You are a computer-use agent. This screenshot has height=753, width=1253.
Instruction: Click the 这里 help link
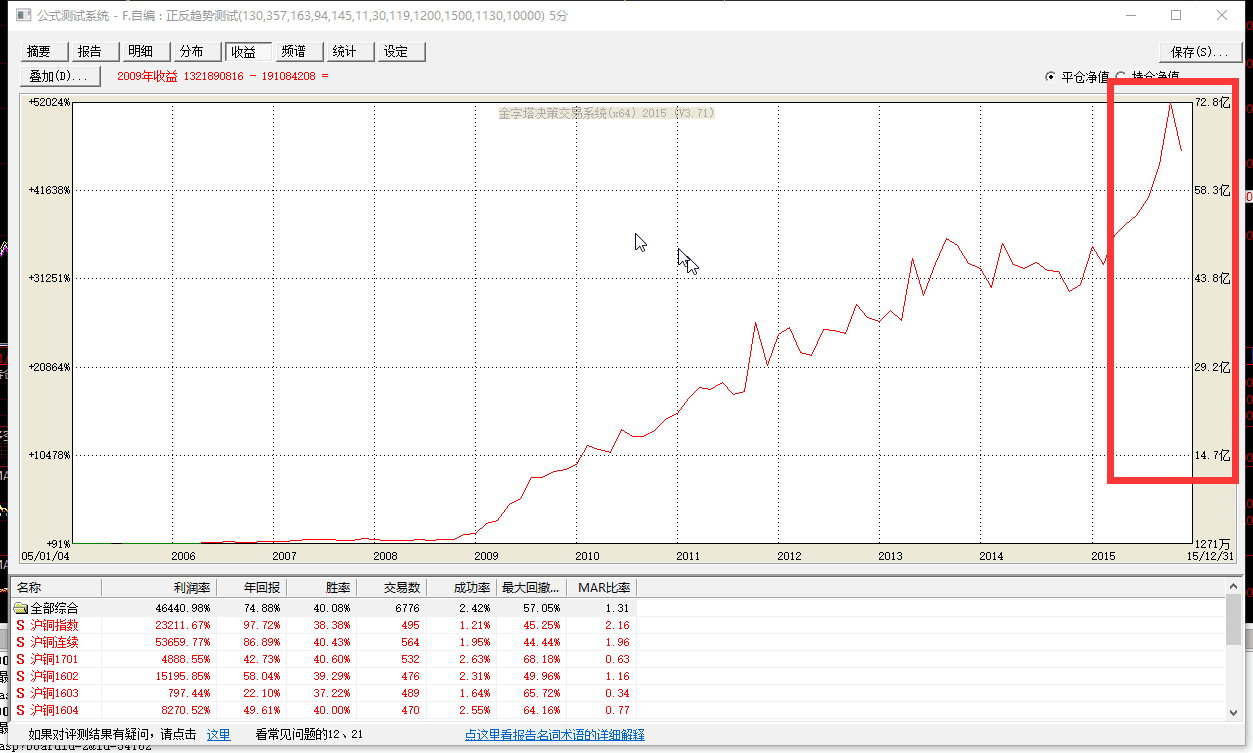218,735
